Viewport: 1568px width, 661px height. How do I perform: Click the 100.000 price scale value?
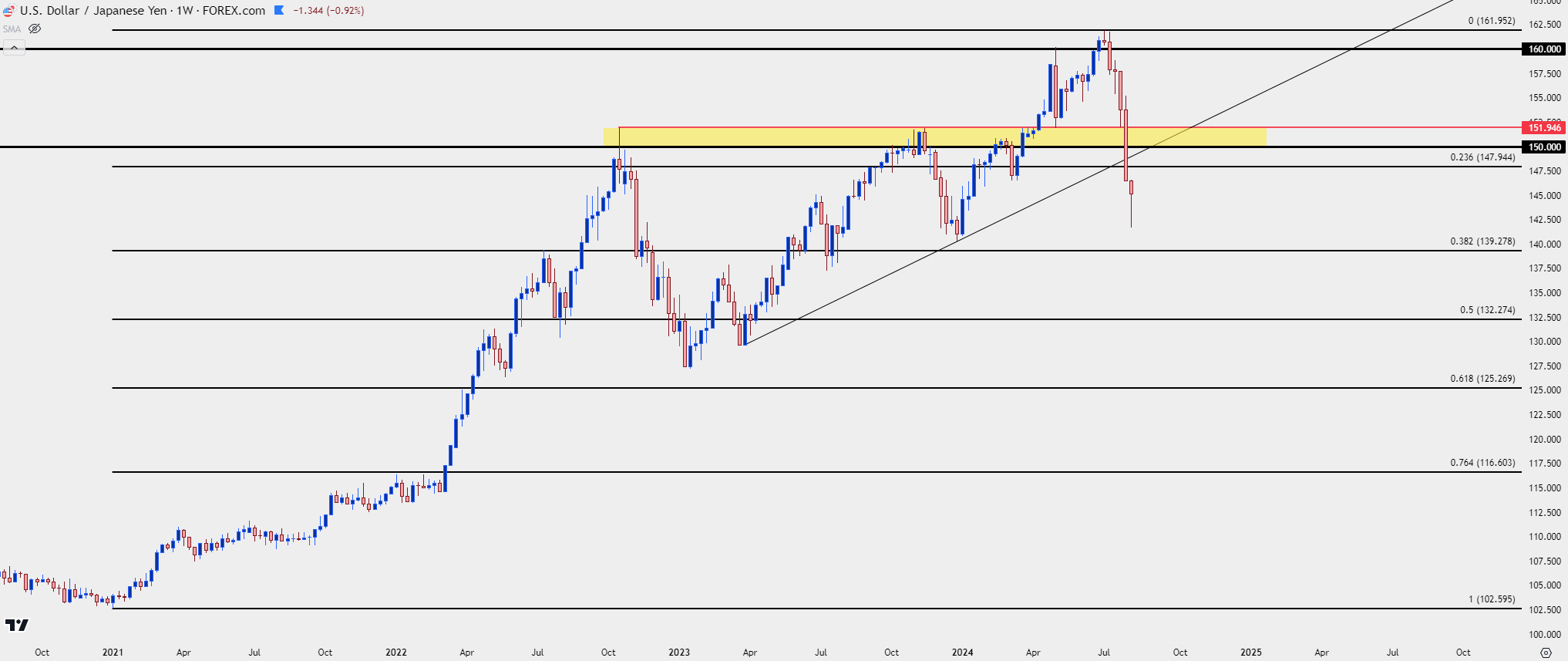point(1545,635)
